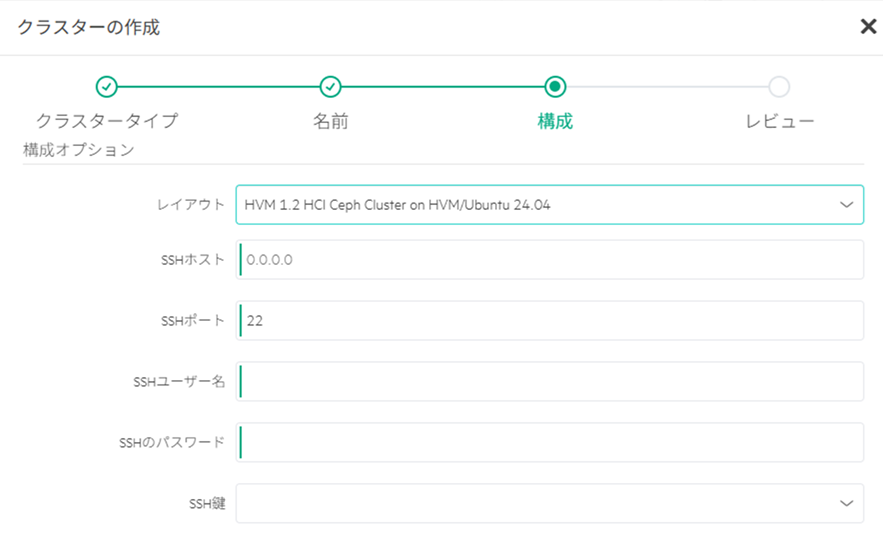Click the 構成オプション section heading
This screenshot has height=543, width=883.
coord(78,150)
